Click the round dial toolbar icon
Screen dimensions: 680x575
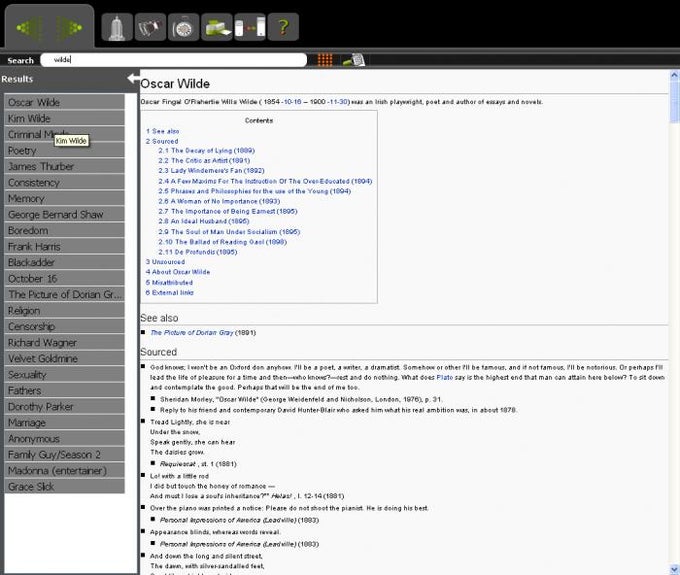tap(183, 27)
